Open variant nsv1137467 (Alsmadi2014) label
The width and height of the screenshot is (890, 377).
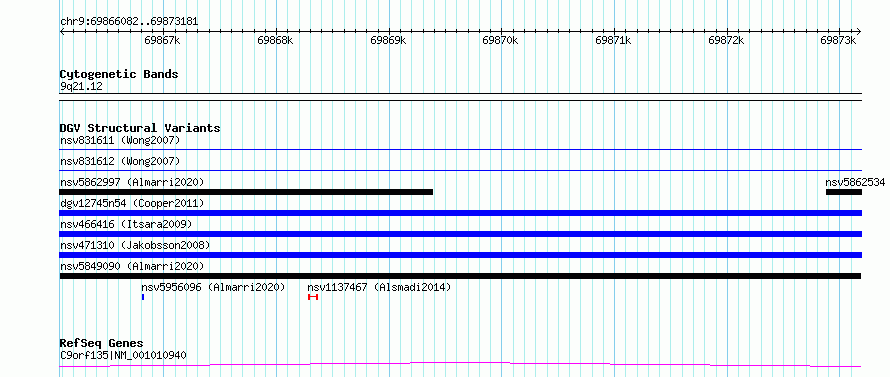pyautogui.click(x=379, y=287)
